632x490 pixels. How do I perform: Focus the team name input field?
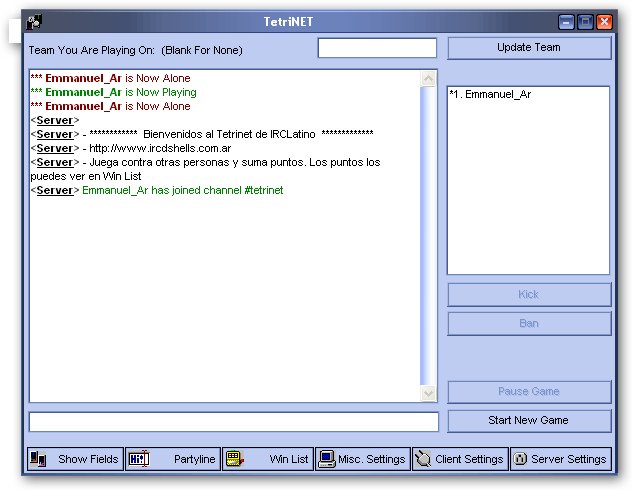click(377, 48)
